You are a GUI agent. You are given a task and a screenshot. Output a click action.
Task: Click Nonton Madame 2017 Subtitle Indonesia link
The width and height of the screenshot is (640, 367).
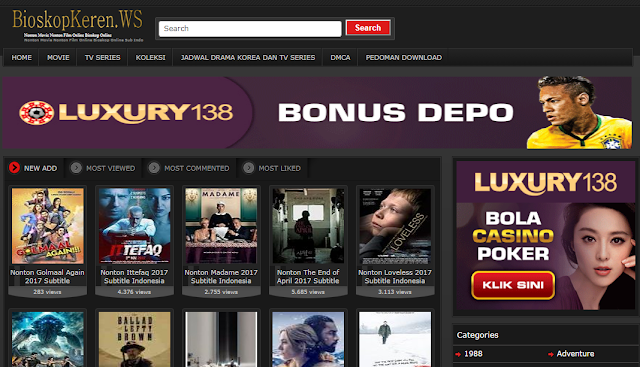click(221, 276)
